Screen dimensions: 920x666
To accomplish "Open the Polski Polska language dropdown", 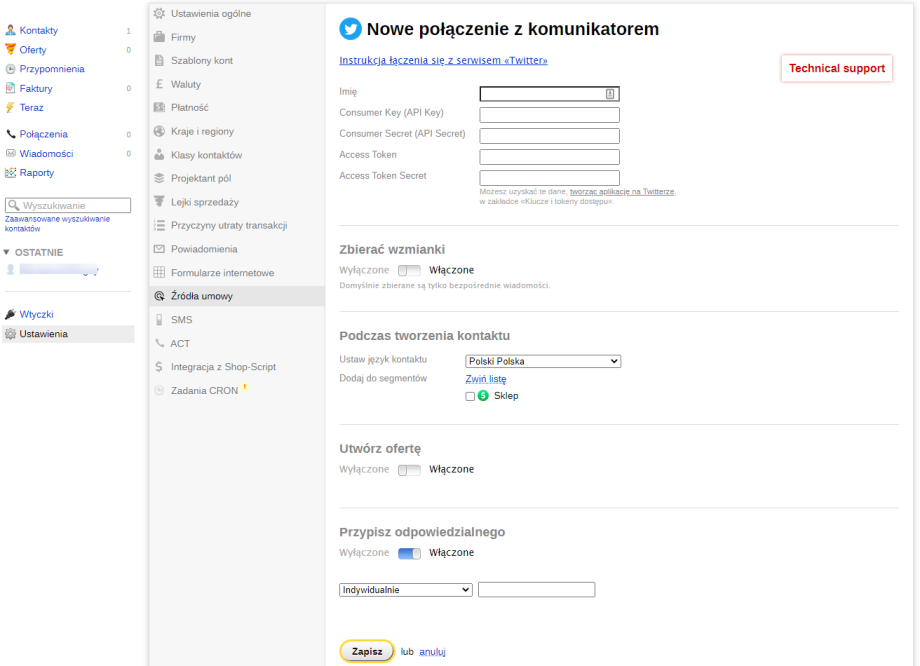I will [x=543, y=361].
